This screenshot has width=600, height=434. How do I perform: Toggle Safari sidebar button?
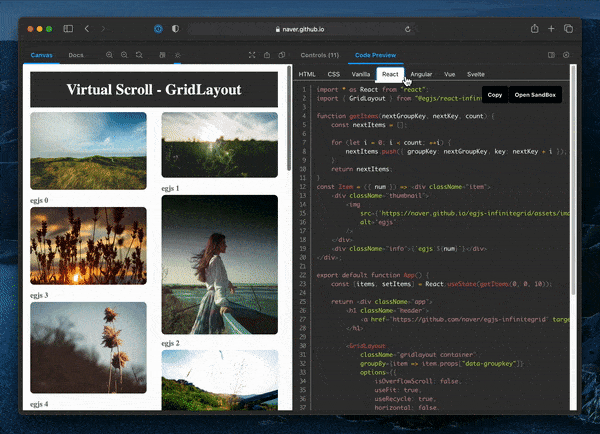(x=67, y=28)
